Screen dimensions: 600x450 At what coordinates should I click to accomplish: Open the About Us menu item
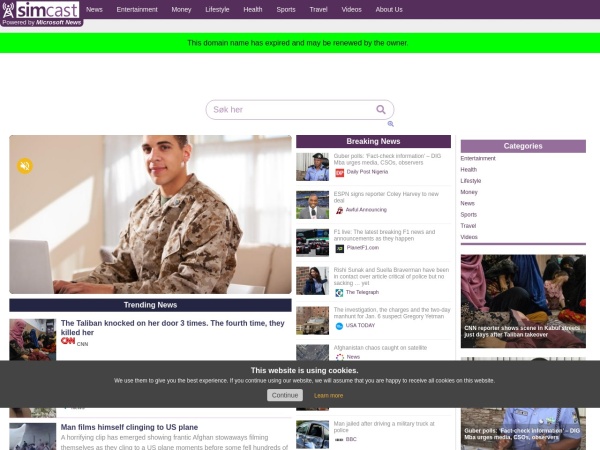(389, 10)
